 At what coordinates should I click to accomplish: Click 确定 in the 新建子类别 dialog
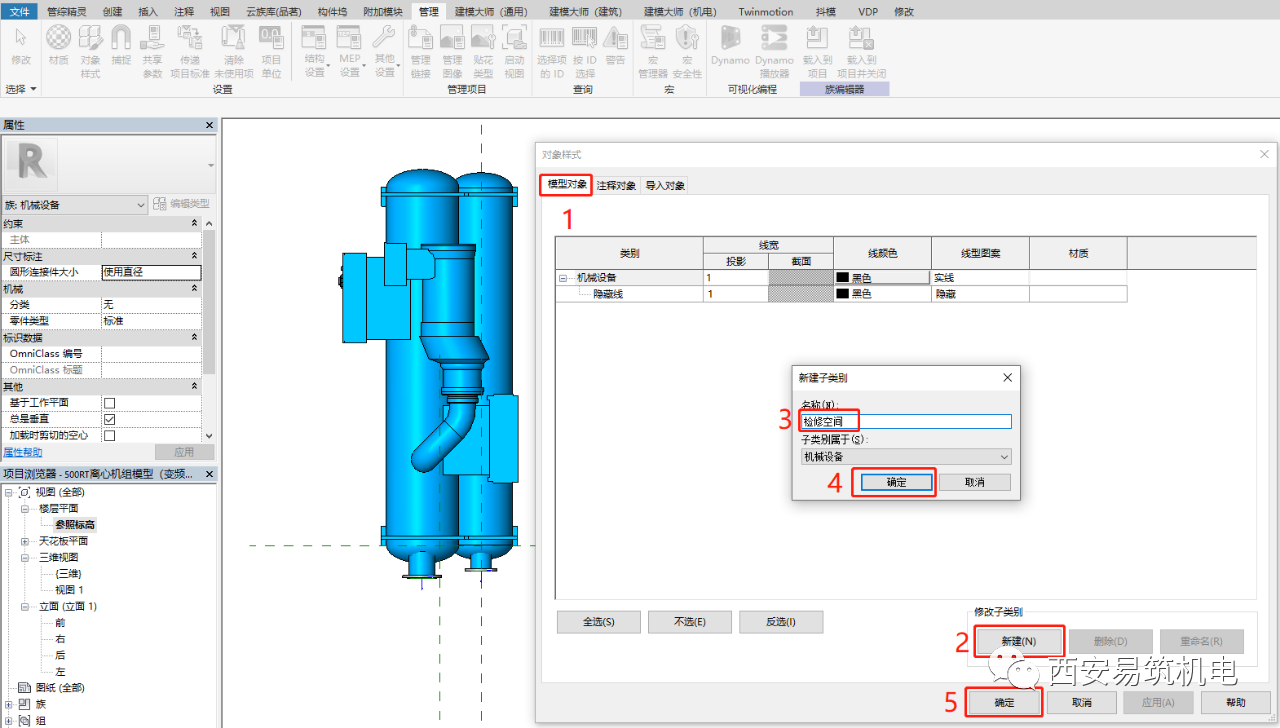click(895, 482)
